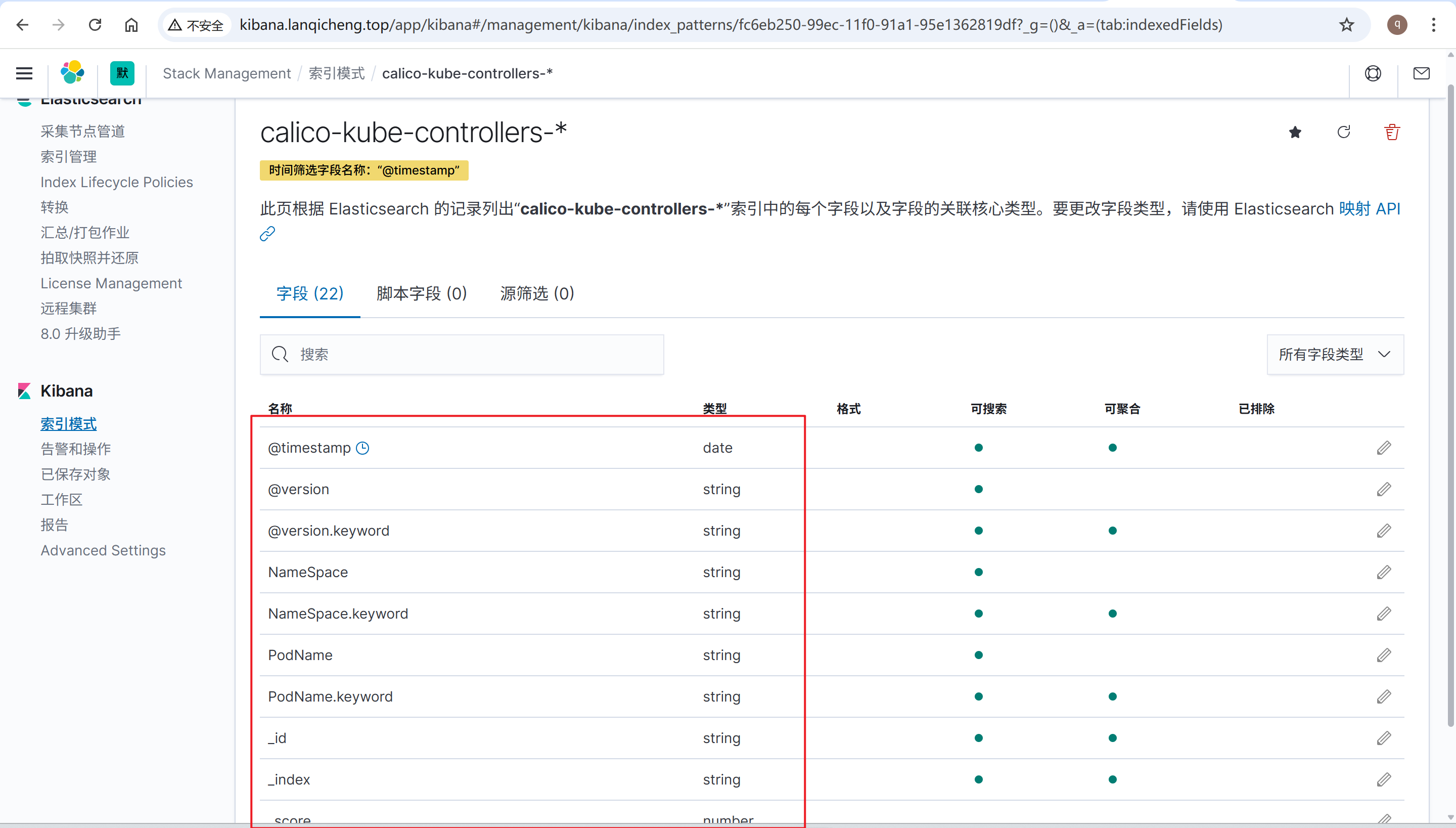This screenshot has height=828, width=1456.
Task: Open the default space selector badge
Action: (122, 73)
